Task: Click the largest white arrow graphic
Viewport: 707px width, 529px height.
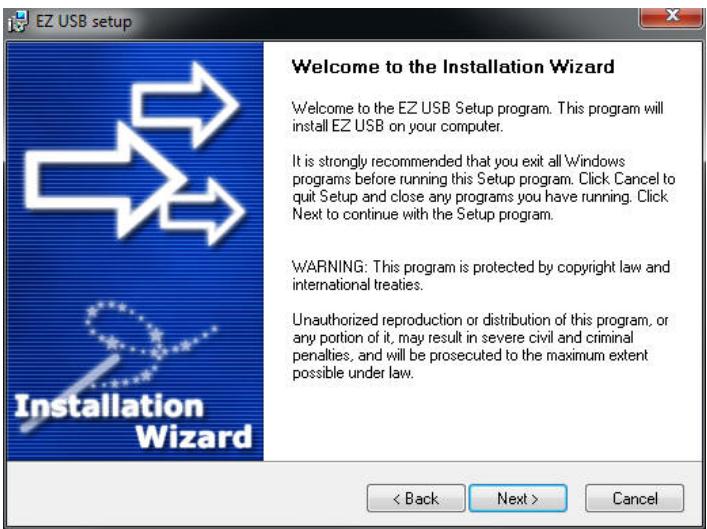Action: coord(106,180)
